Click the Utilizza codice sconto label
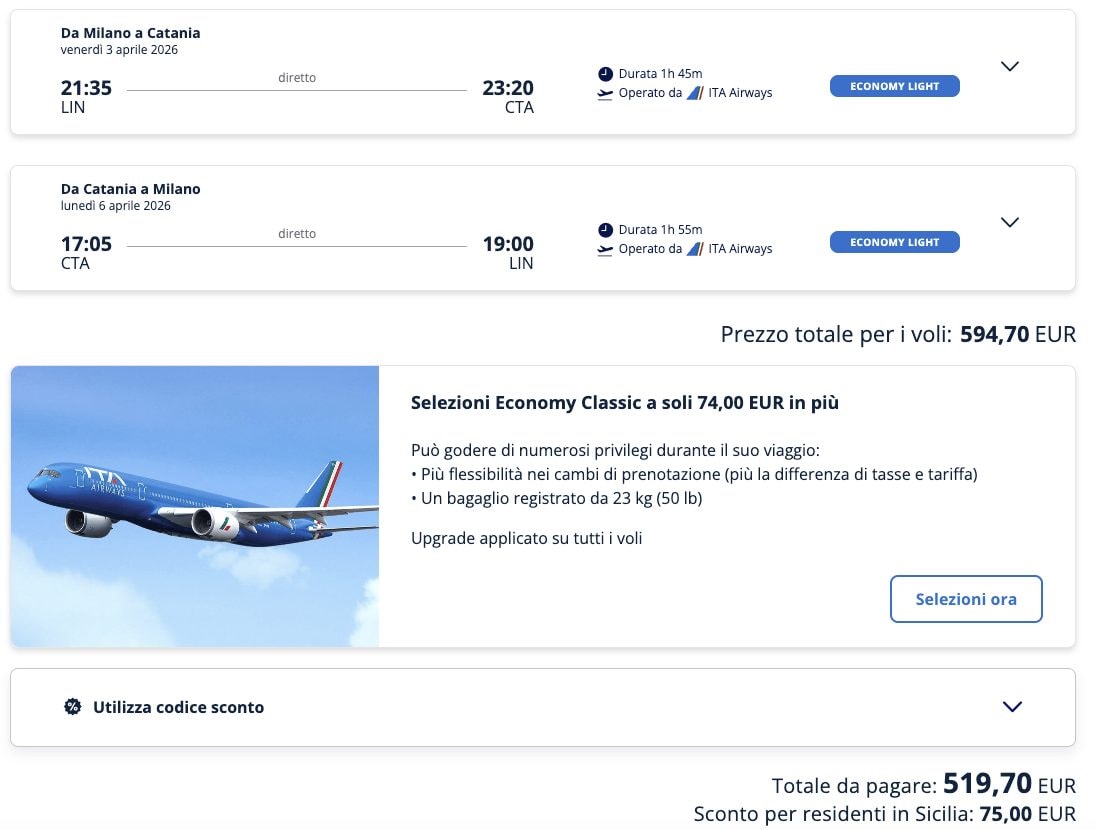 [x=178, y=707]
